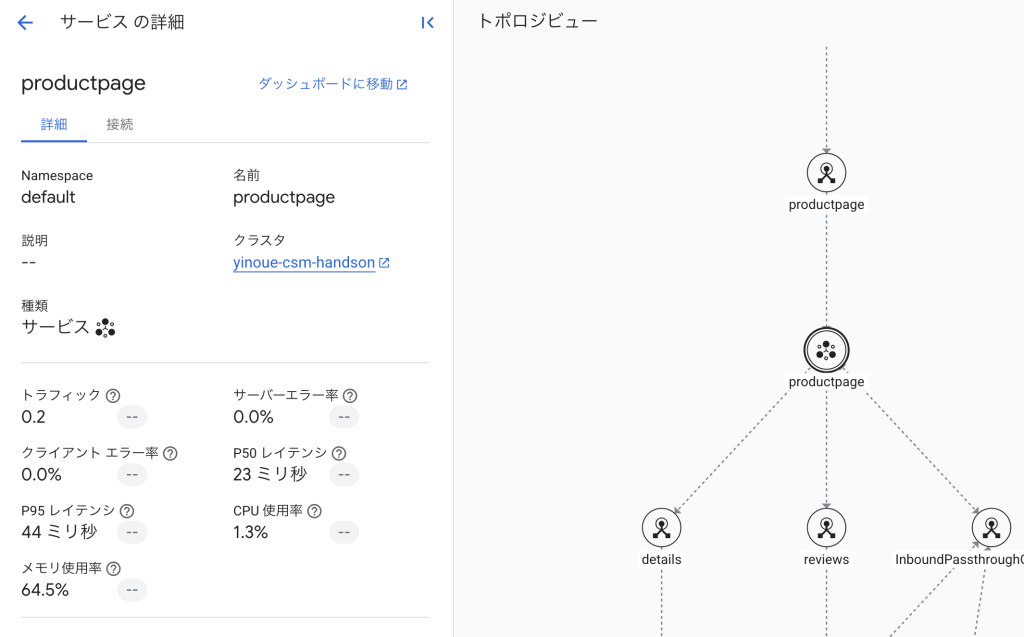Switch to the 接続 tab
This screenshot has height=637, width=1024.
(x=120, y=124)
